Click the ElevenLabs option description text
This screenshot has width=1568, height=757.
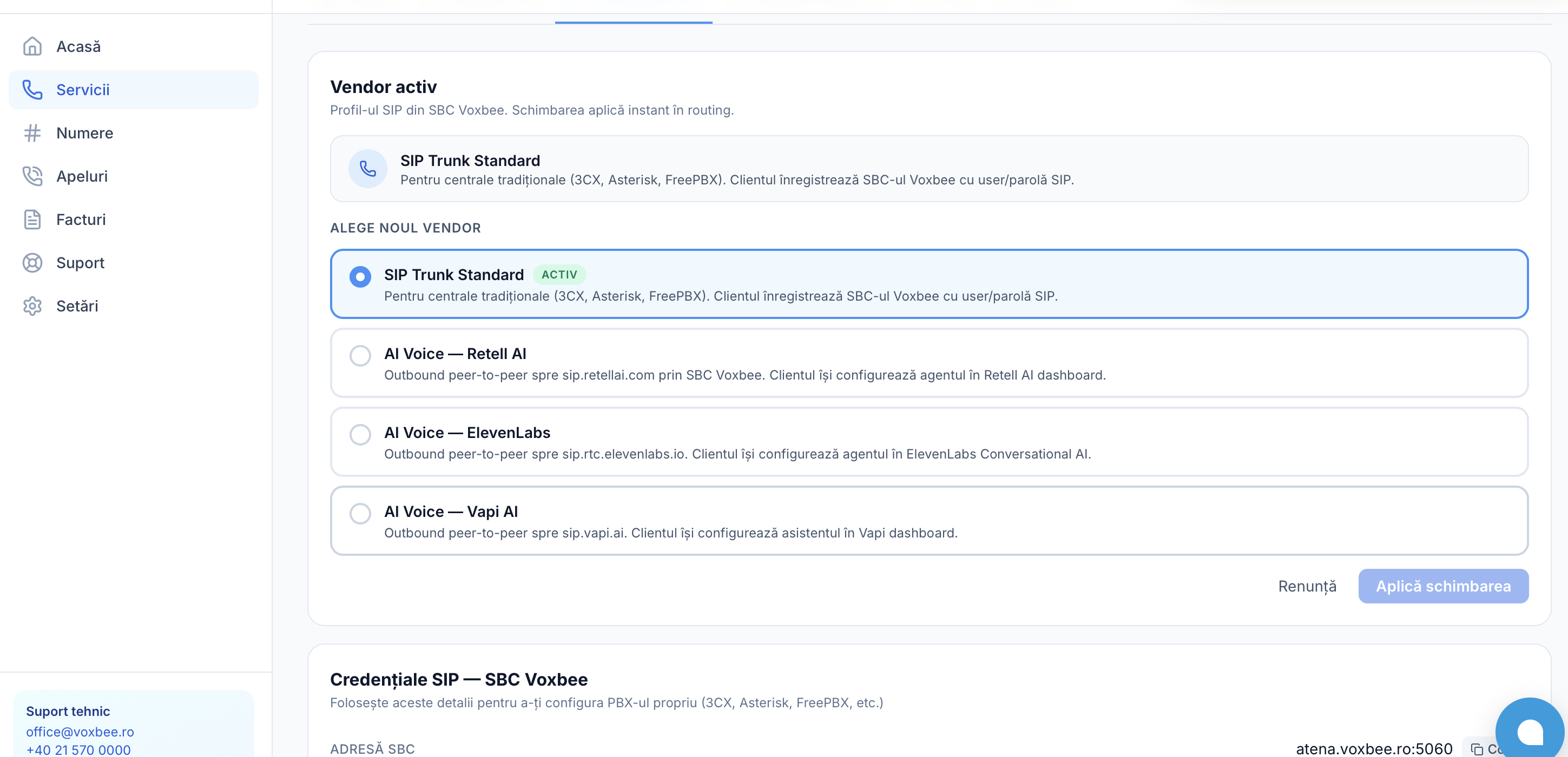click(x=737, y=454)
